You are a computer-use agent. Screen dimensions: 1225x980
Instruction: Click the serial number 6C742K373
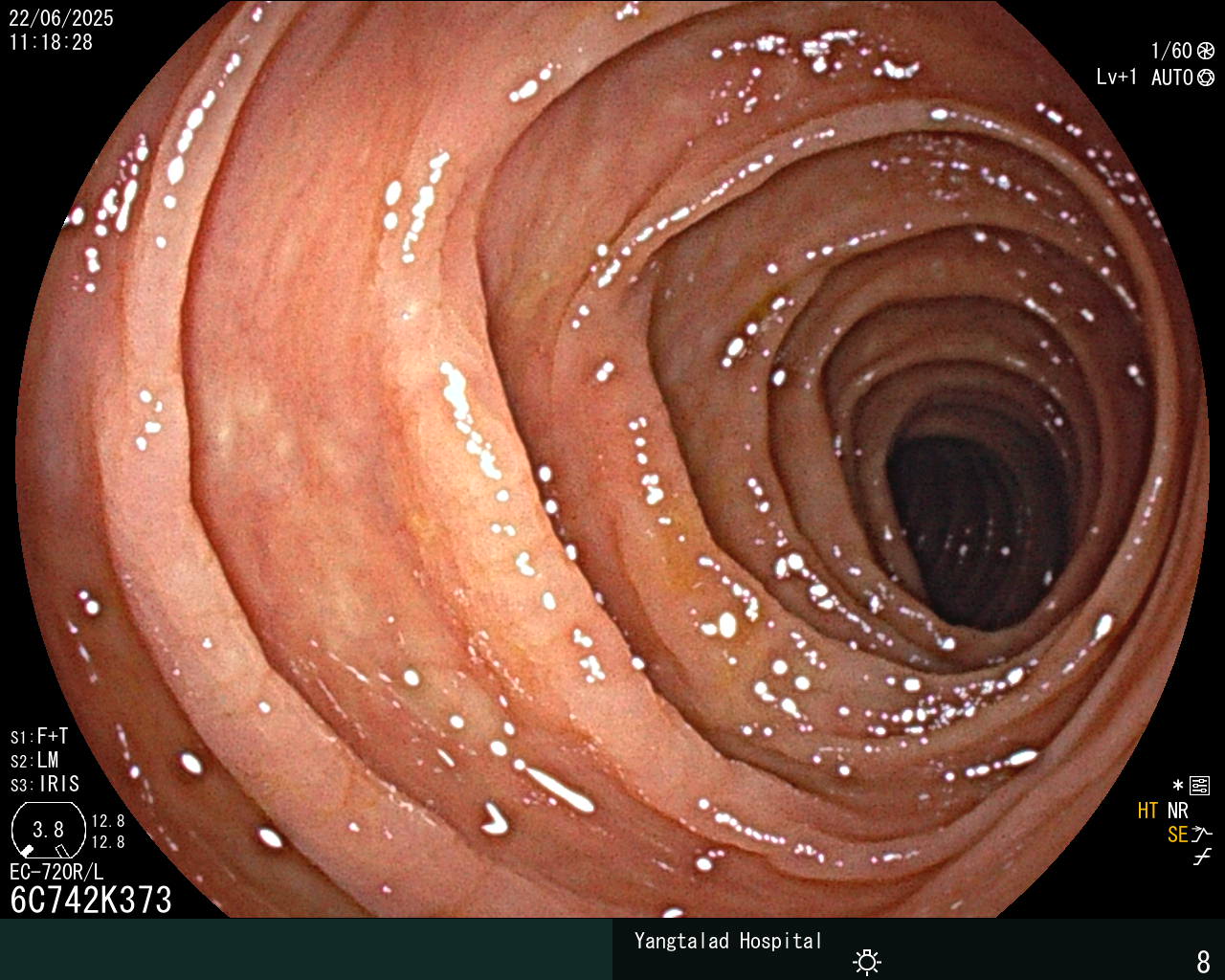91,900
